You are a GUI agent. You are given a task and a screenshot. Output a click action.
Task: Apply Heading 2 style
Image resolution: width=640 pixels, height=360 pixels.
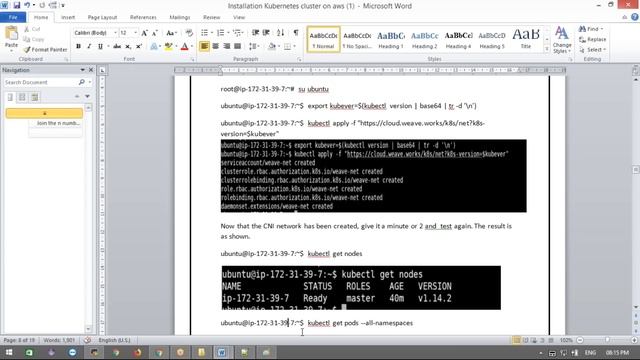(424, 40)
